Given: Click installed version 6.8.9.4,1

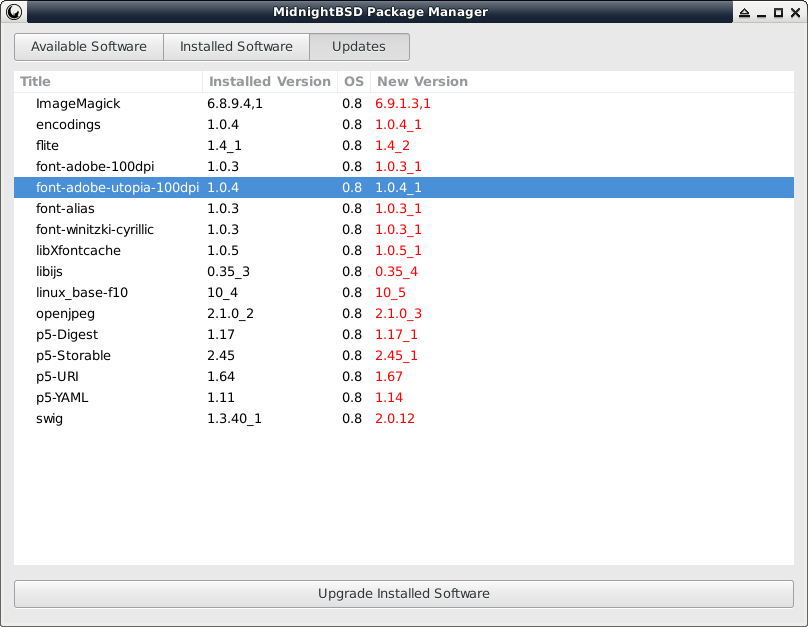Looking at the screenshot, I should [x=234, y=104].
